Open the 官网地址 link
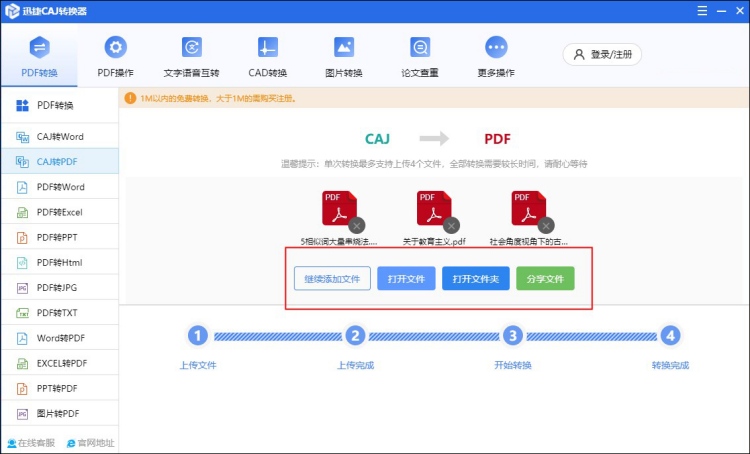Image resolution: width=750 pixels, height=454 pixels. (x=91, y=443)
